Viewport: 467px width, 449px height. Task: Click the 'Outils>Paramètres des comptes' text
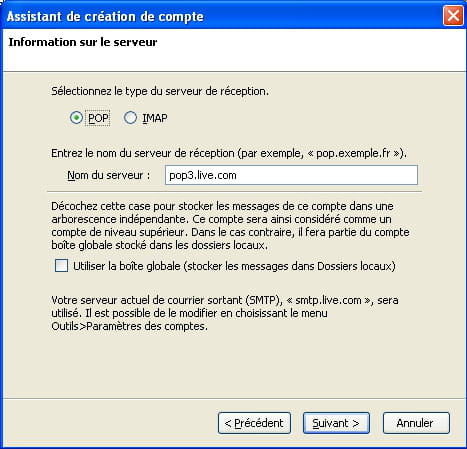129,326
